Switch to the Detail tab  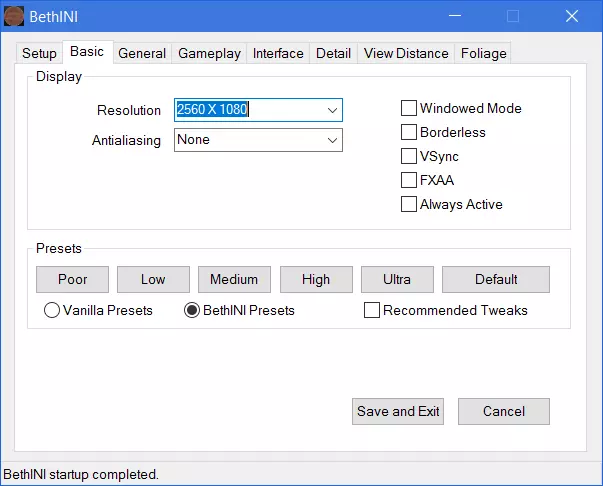tap(333, 53)
